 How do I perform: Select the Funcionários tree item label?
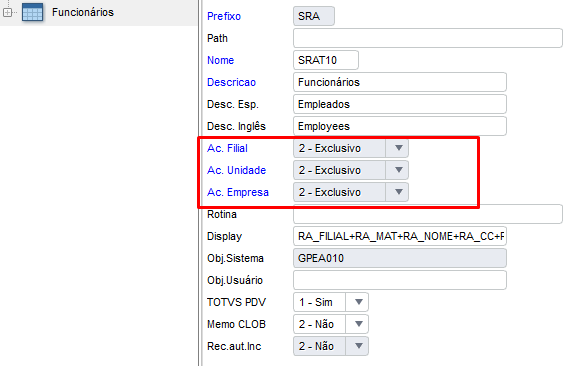click(83, 12)
